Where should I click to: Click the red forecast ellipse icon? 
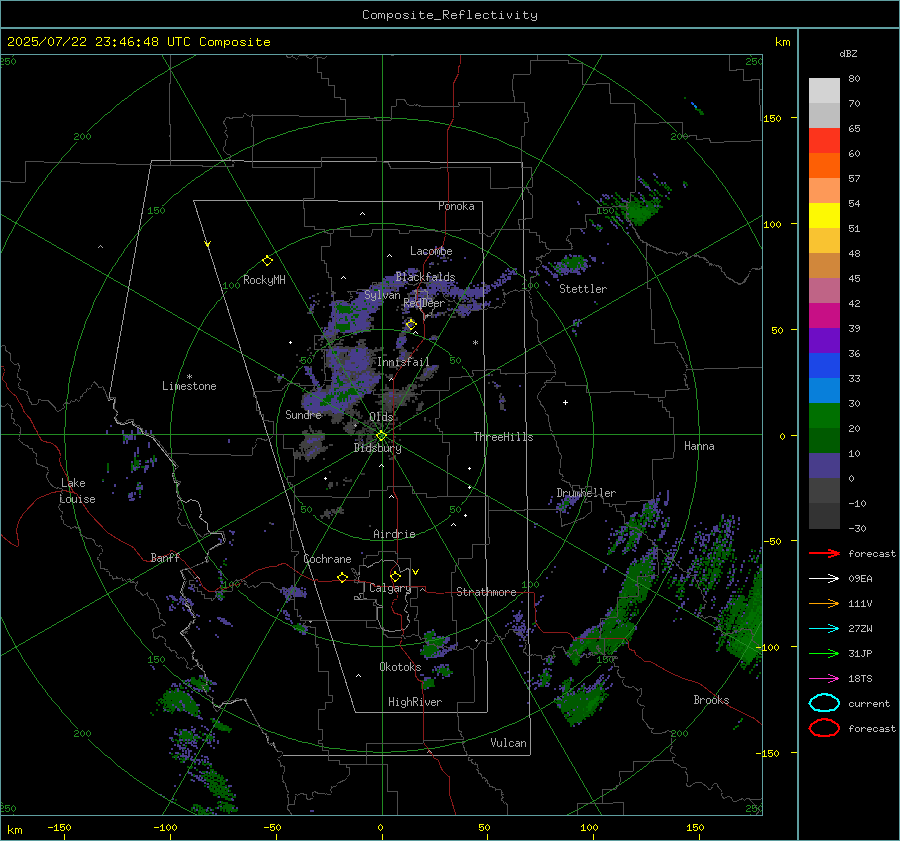[x=824, y=728]
